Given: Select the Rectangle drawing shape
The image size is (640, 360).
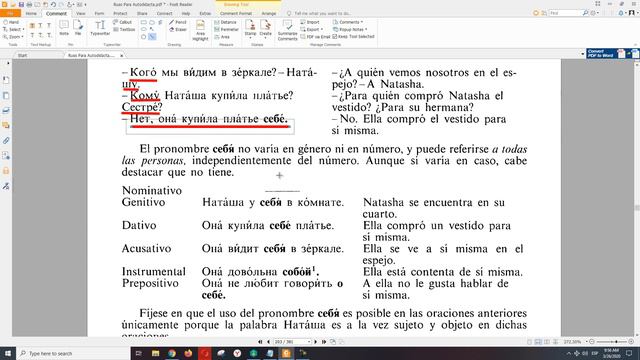Looking at the screenshot, I should pos(144,22).
